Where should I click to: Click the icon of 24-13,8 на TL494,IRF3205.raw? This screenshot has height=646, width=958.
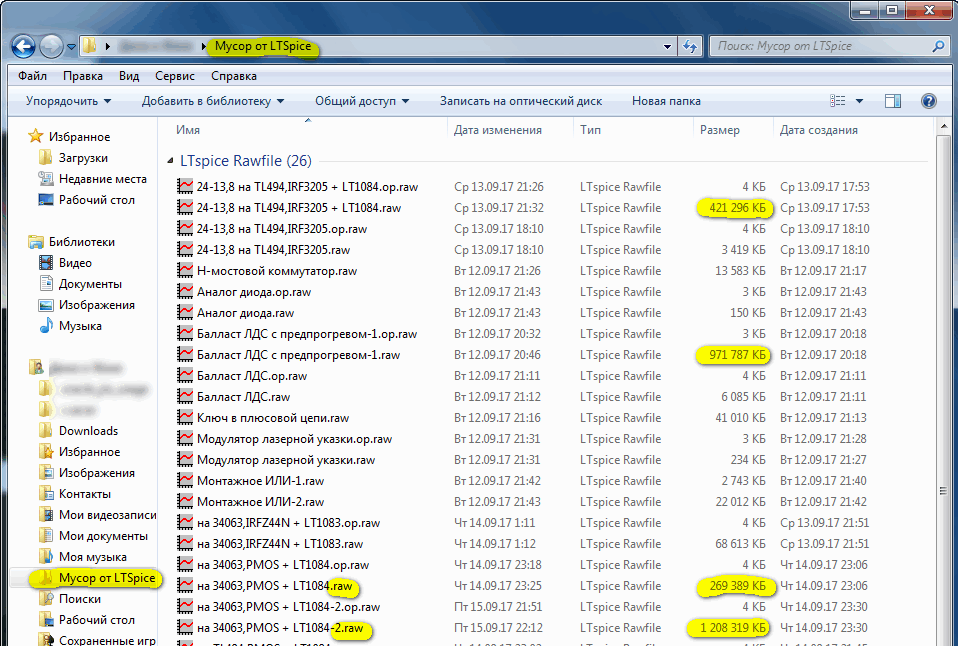(185, 250)
